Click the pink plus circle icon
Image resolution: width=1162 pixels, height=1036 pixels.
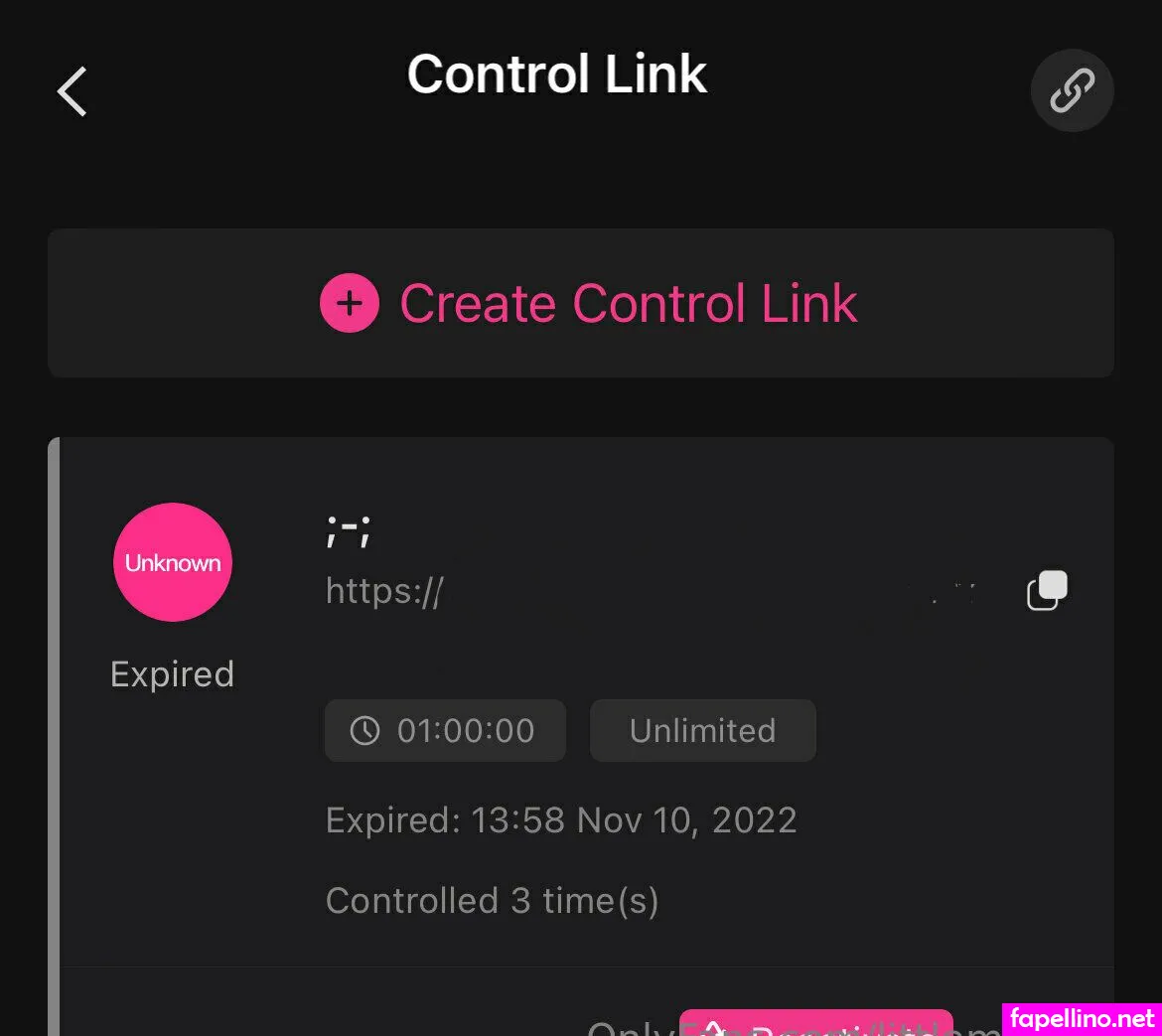pyautogui.click(x=349, y=303)
